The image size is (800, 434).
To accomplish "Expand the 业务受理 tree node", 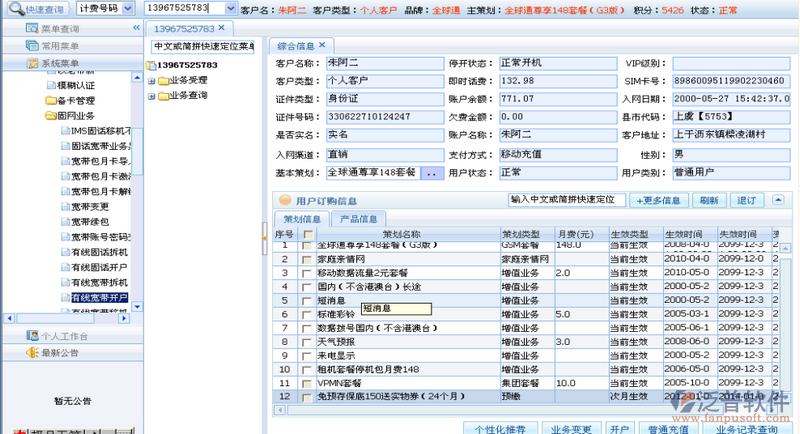I will point(151,80).
